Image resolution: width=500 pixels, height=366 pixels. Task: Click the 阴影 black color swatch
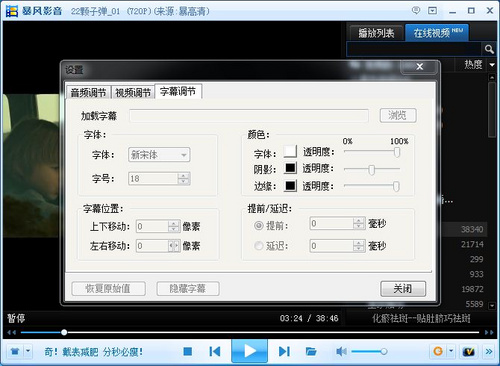[290, 168]
